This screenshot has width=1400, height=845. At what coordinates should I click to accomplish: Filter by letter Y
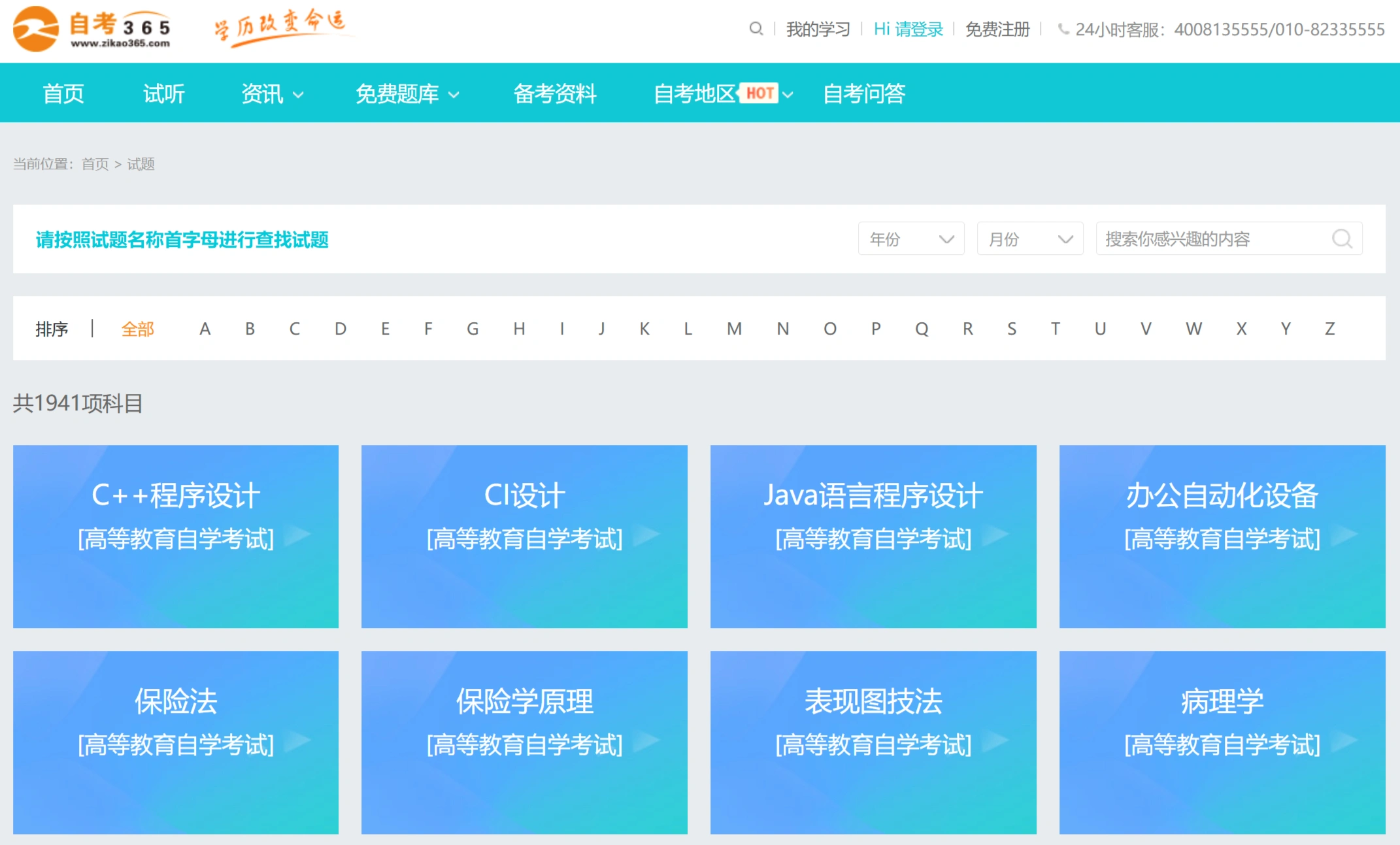tap(1286, 329)
